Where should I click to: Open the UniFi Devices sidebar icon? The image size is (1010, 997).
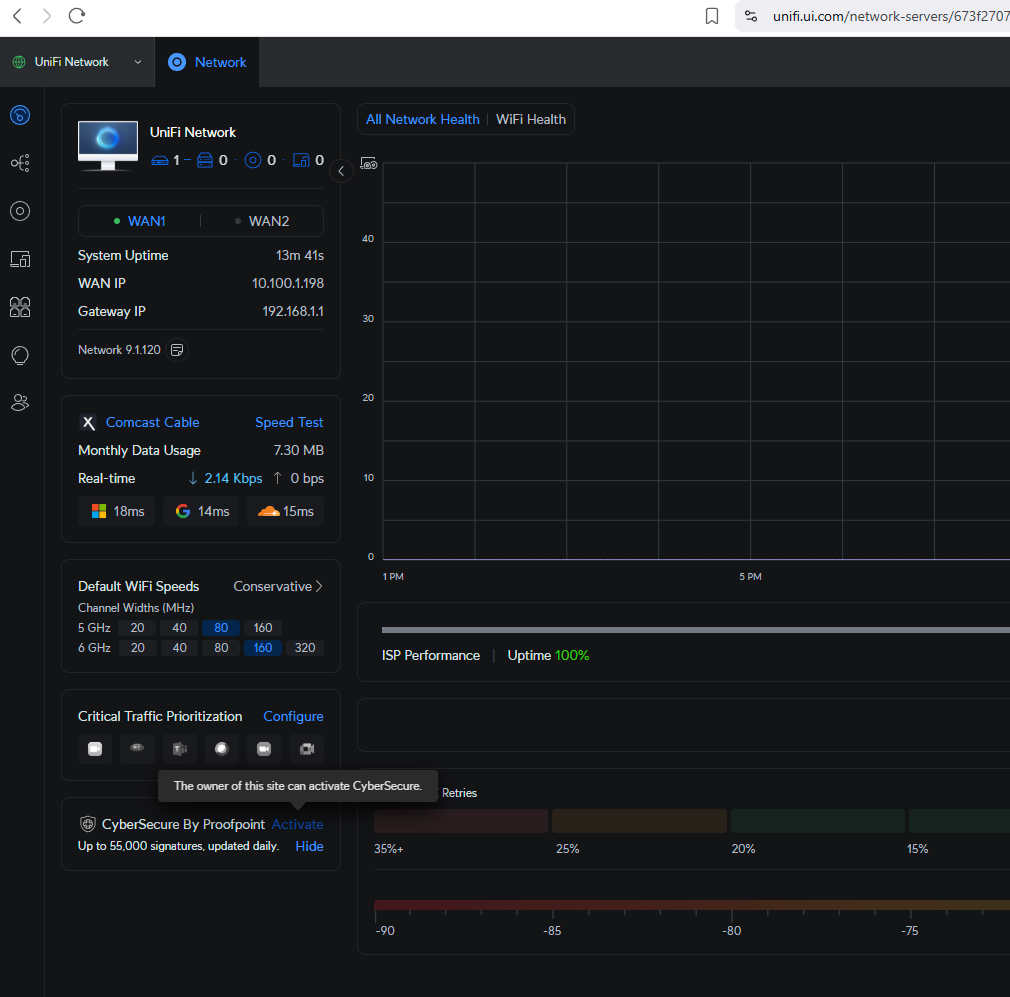click(20, 211)
